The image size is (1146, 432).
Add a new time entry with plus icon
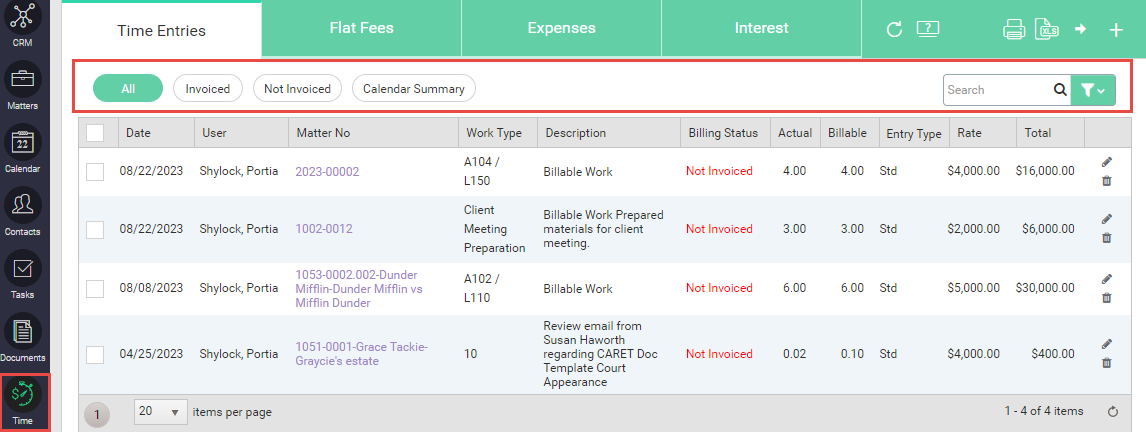tap(1116, 30)
